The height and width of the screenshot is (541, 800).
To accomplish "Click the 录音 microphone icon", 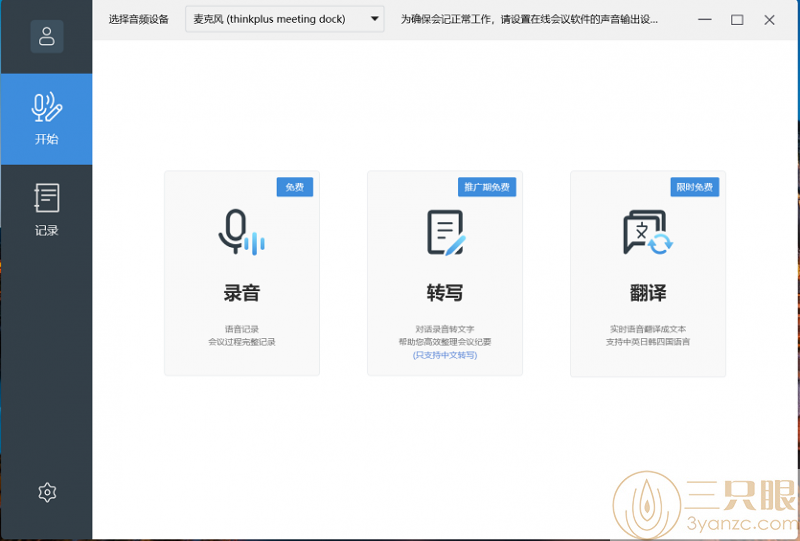I will coord(241,232).
